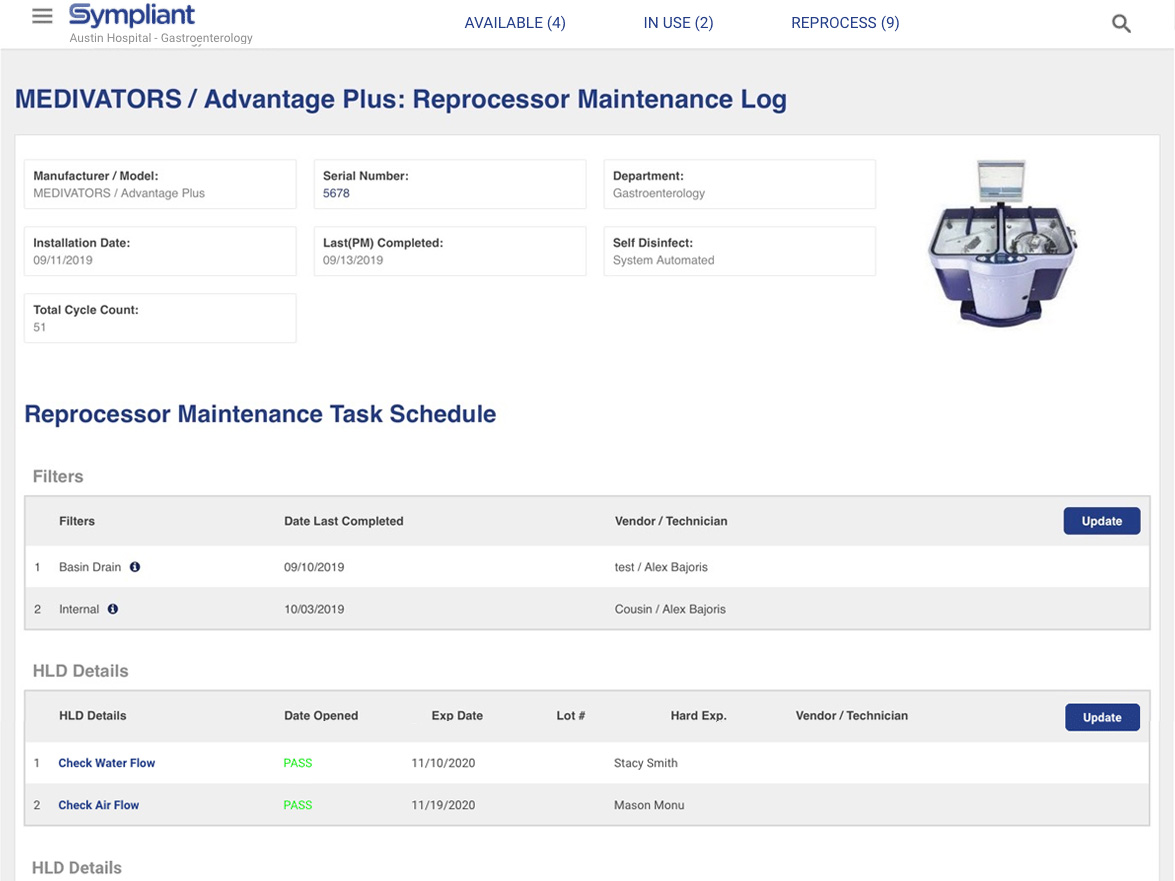This screenshot has height=881, width=1175.
Task: Click Total Cycle Count value 51
Action: (40, 327)
